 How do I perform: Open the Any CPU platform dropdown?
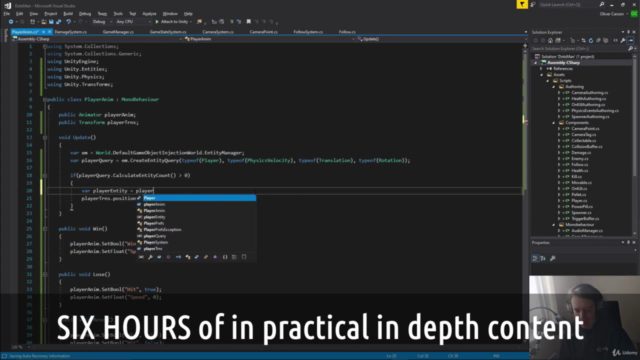[x=133, y=22]
